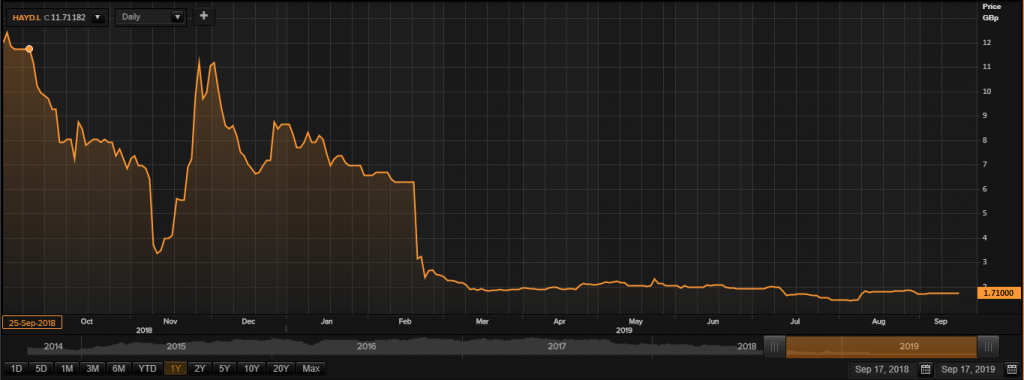Image resolution: width=1024 pixels, height=380 pixels.
Task: Select the 10Y range button
Action: [251, 369]
